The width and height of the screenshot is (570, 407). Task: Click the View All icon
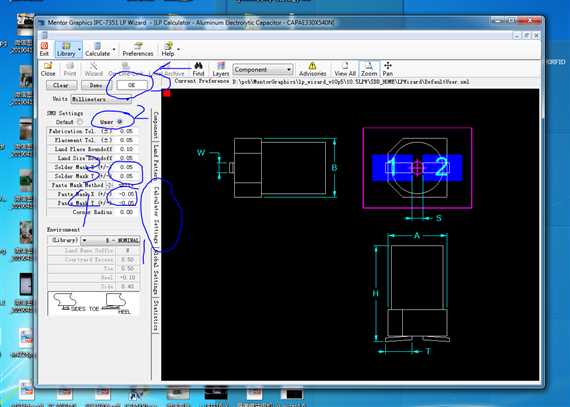click(x=345, y=69)
